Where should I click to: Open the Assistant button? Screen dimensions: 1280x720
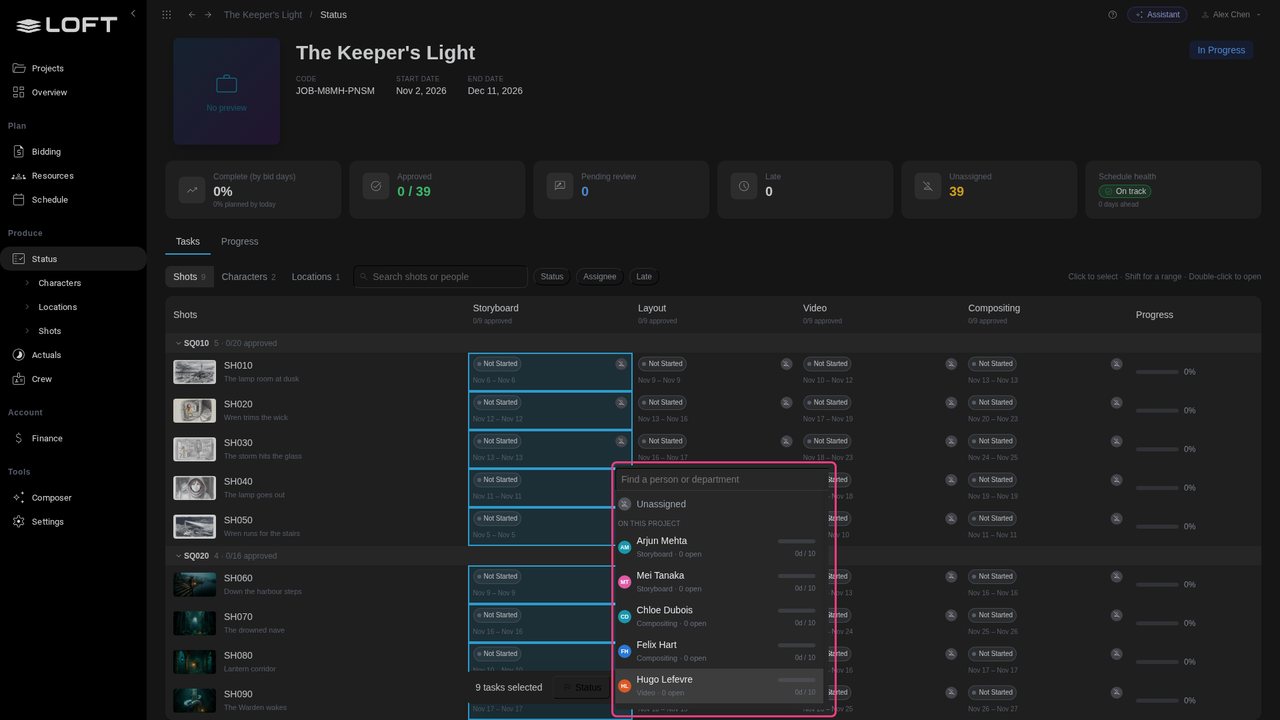click(1157, 15)
